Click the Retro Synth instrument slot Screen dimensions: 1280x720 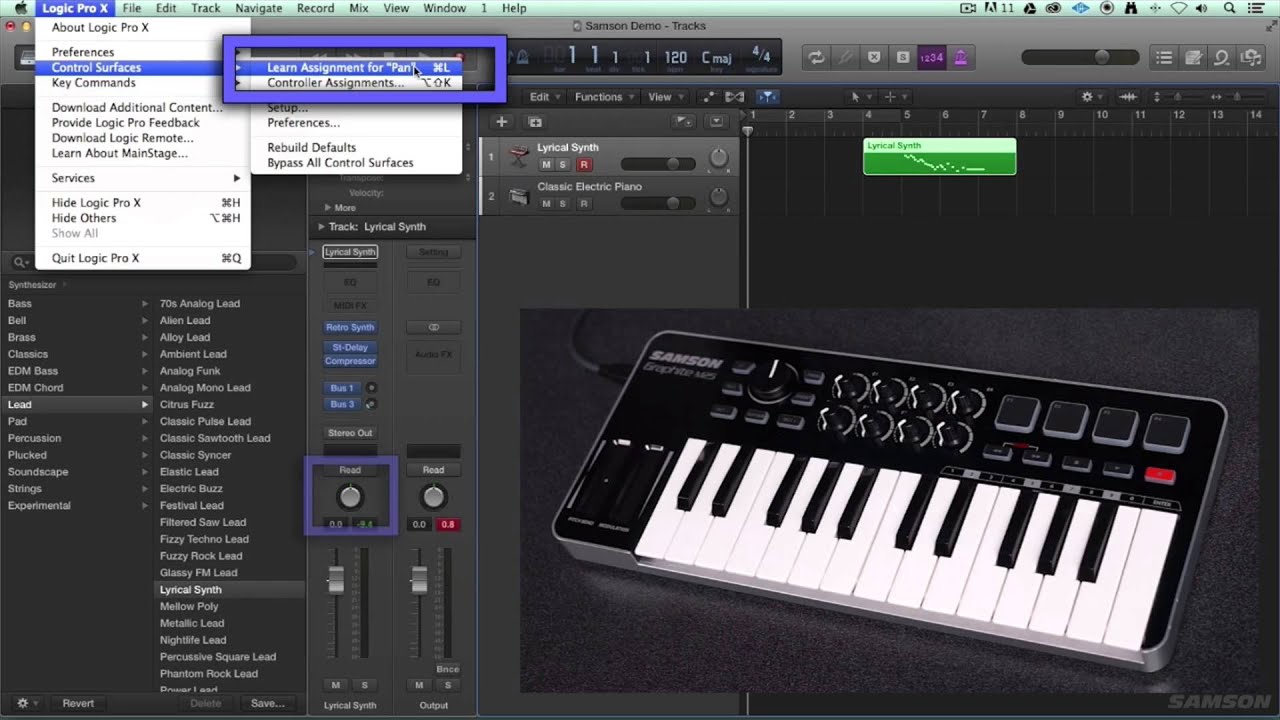(350, 327)
